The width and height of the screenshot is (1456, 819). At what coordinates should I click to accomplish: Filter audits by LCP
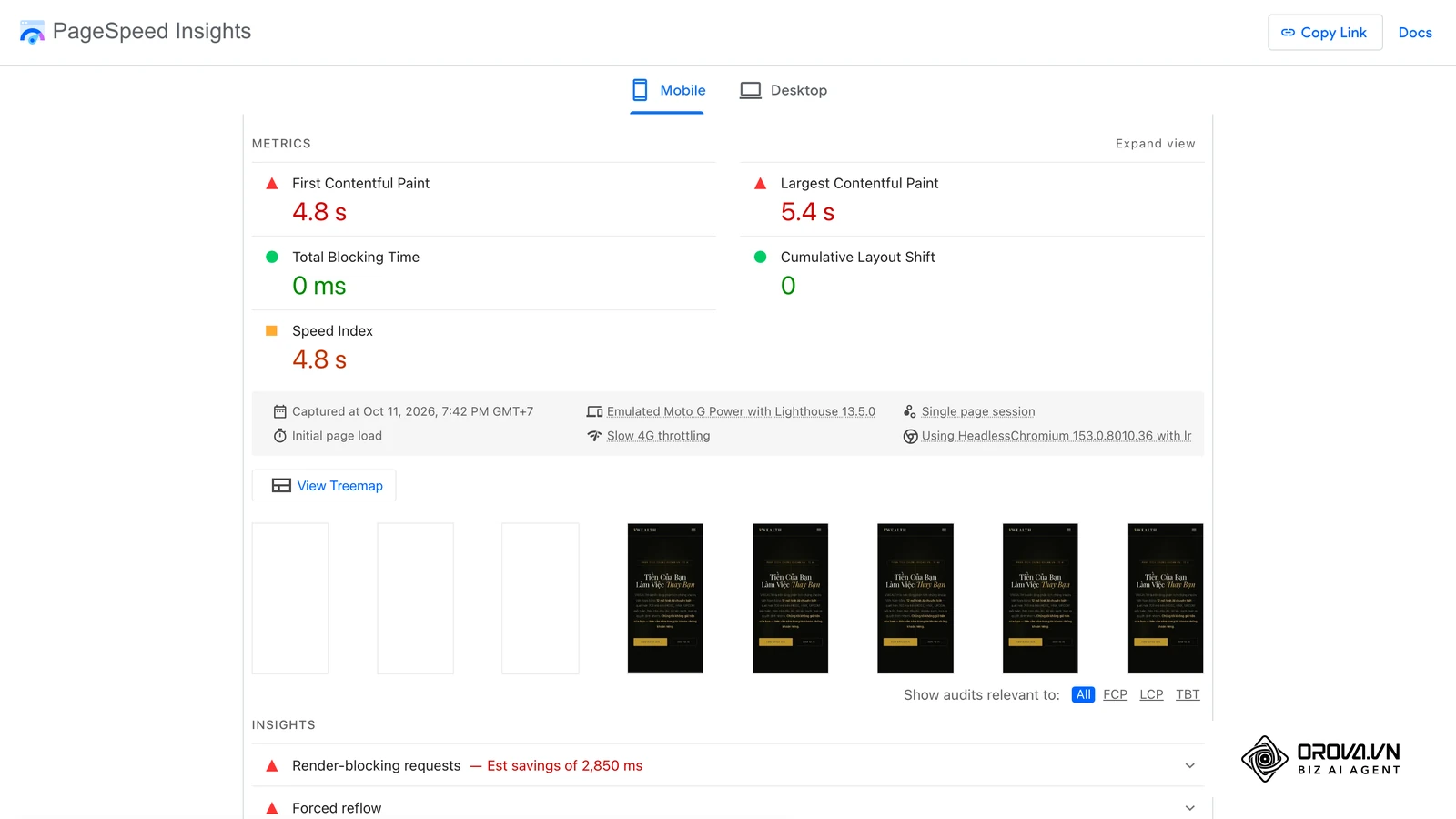(x=1151, y=694)
